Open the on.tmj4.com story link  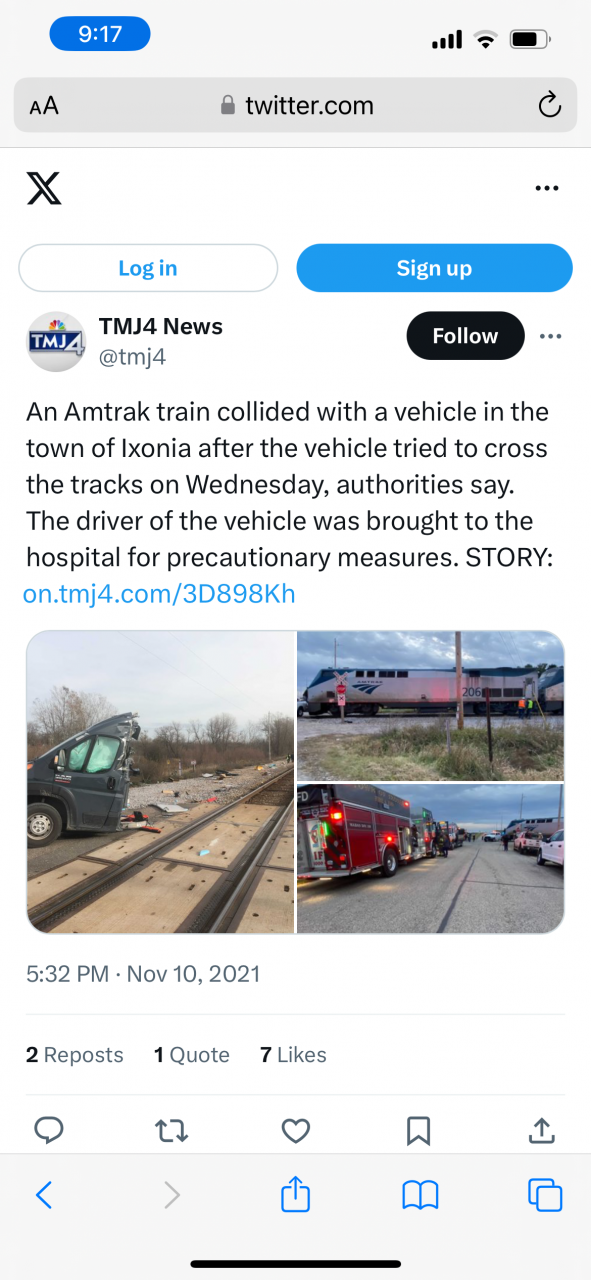point(159,594)
